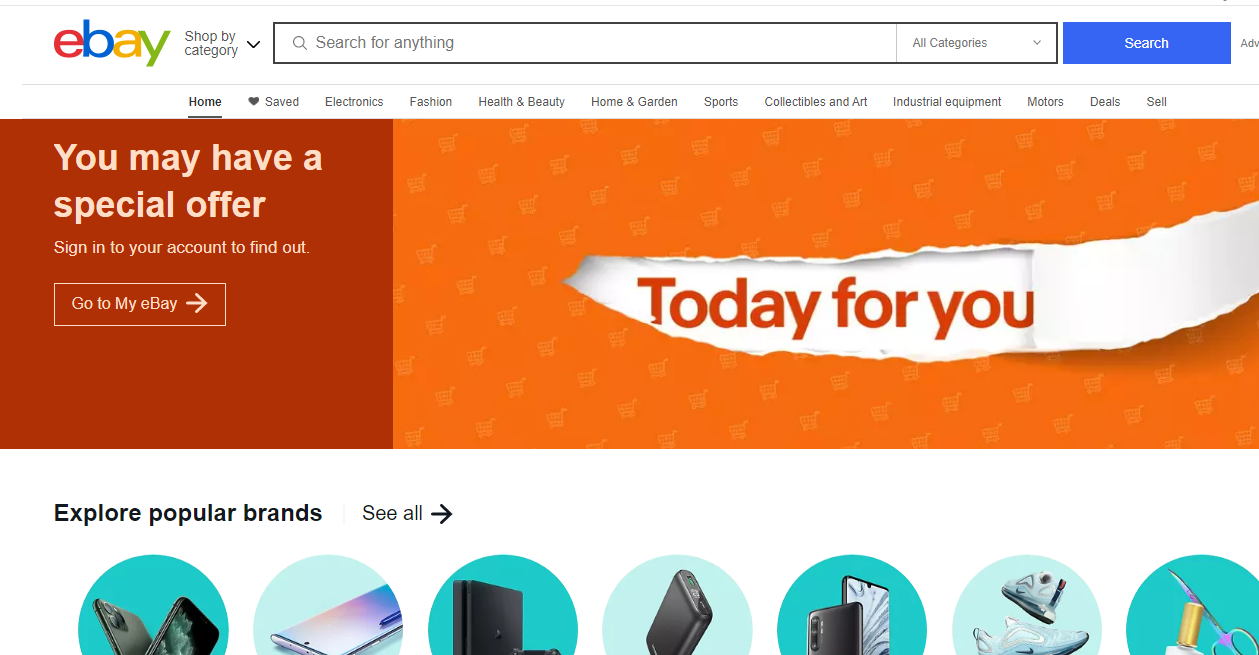Screen dimensions: 1259x655
Task: Click the arrow icon beside See all
Action: click(x=442, y=514)
